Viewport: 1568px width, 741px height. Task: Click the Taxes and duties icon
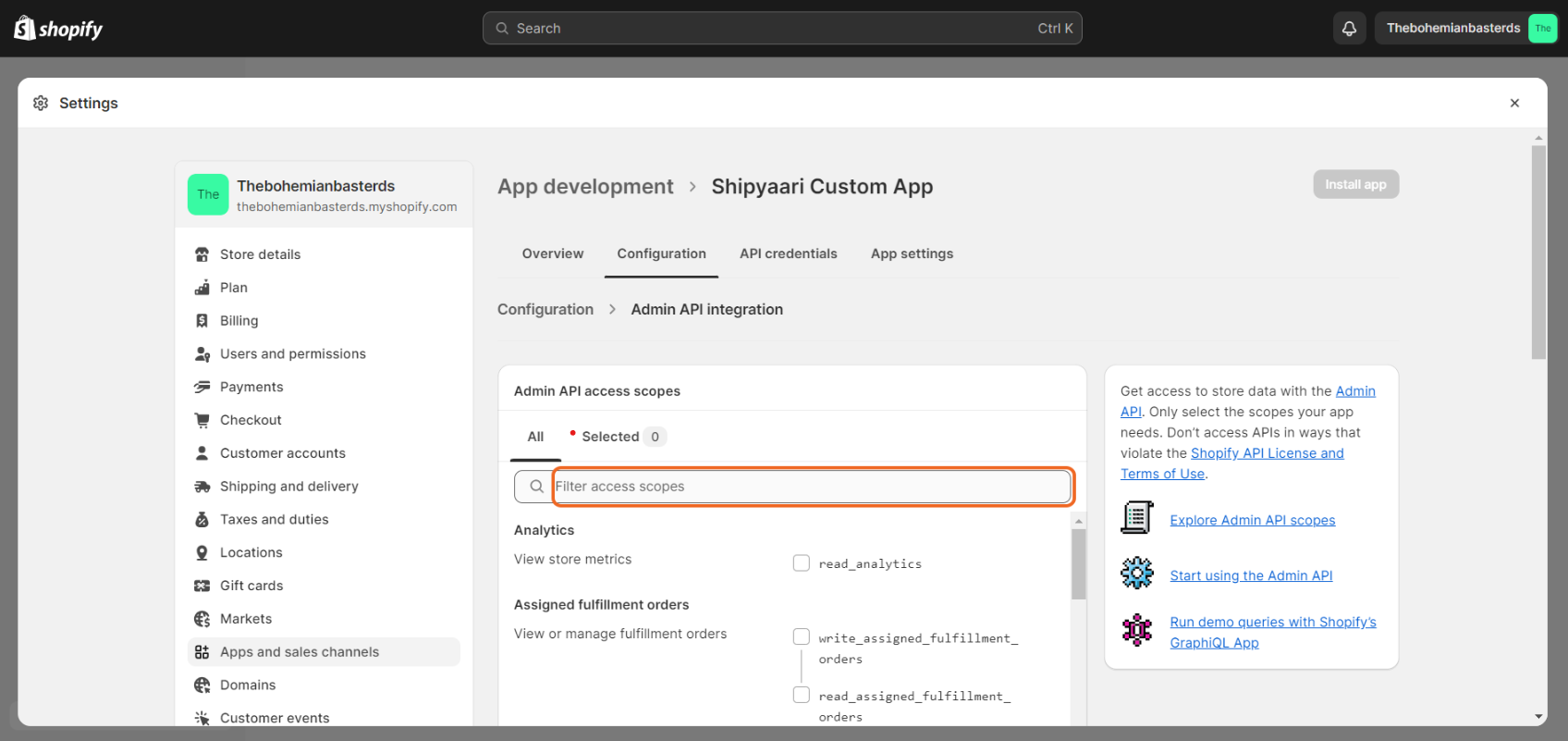[202, 520]
